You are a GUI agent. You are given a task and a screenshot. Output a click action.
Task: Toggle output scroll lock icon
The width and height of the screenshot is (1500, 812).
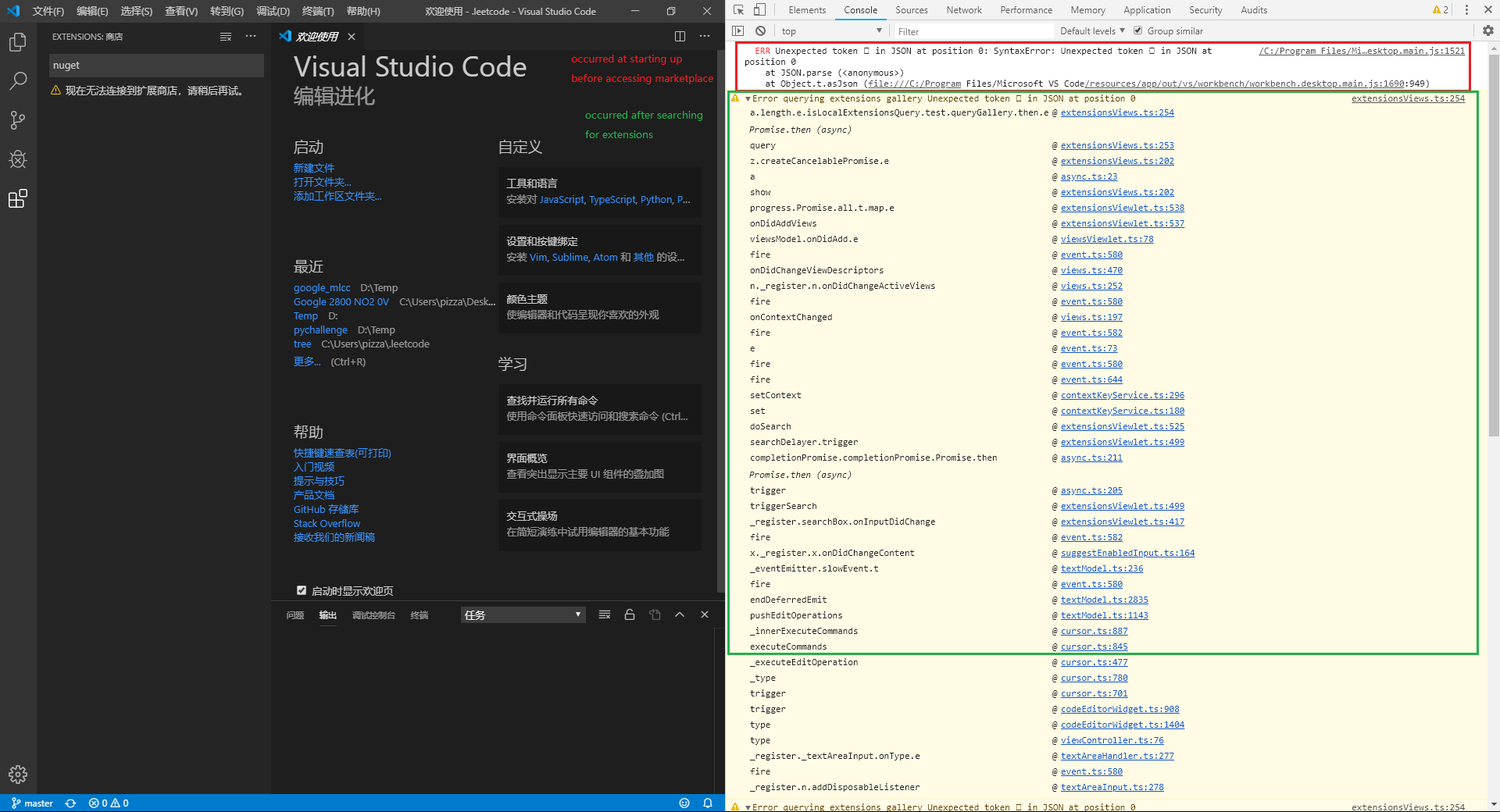630,614
